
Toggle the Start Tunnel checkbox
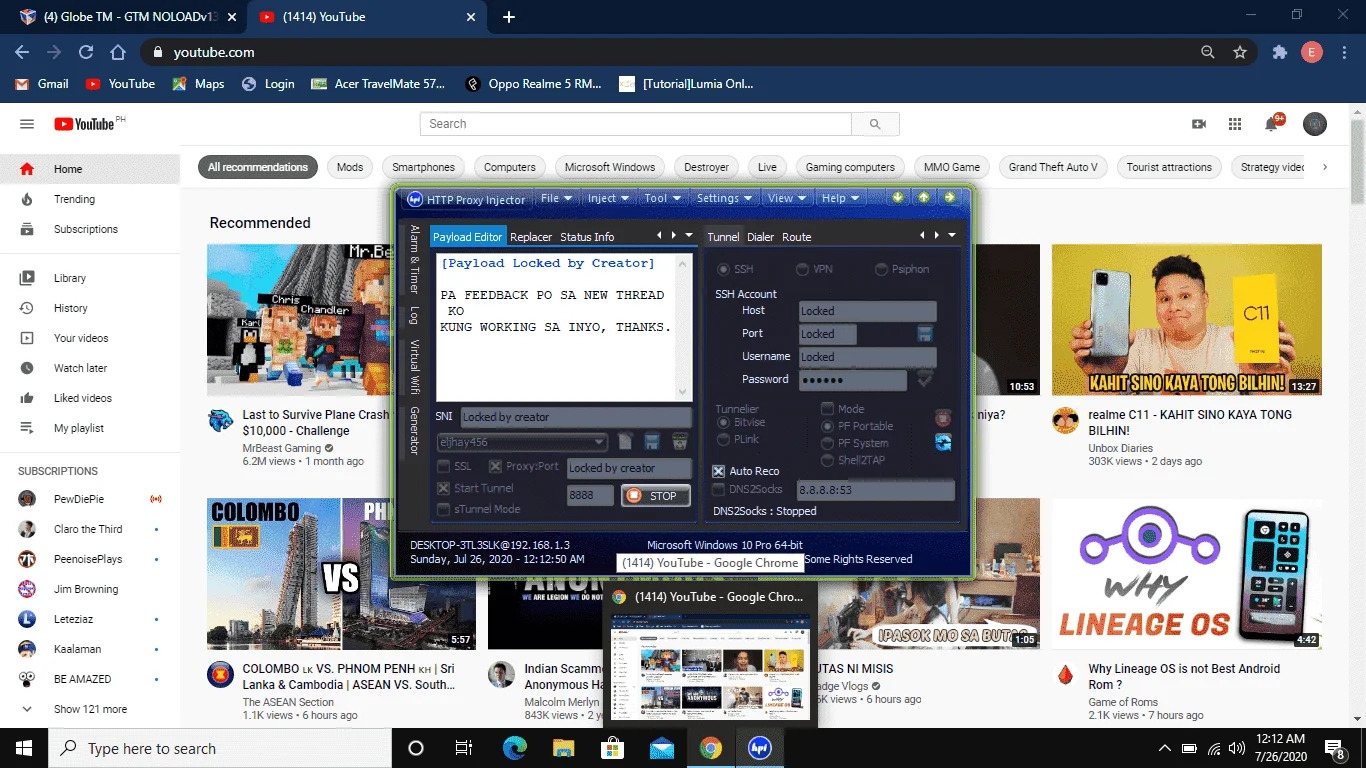coord(443,488)
